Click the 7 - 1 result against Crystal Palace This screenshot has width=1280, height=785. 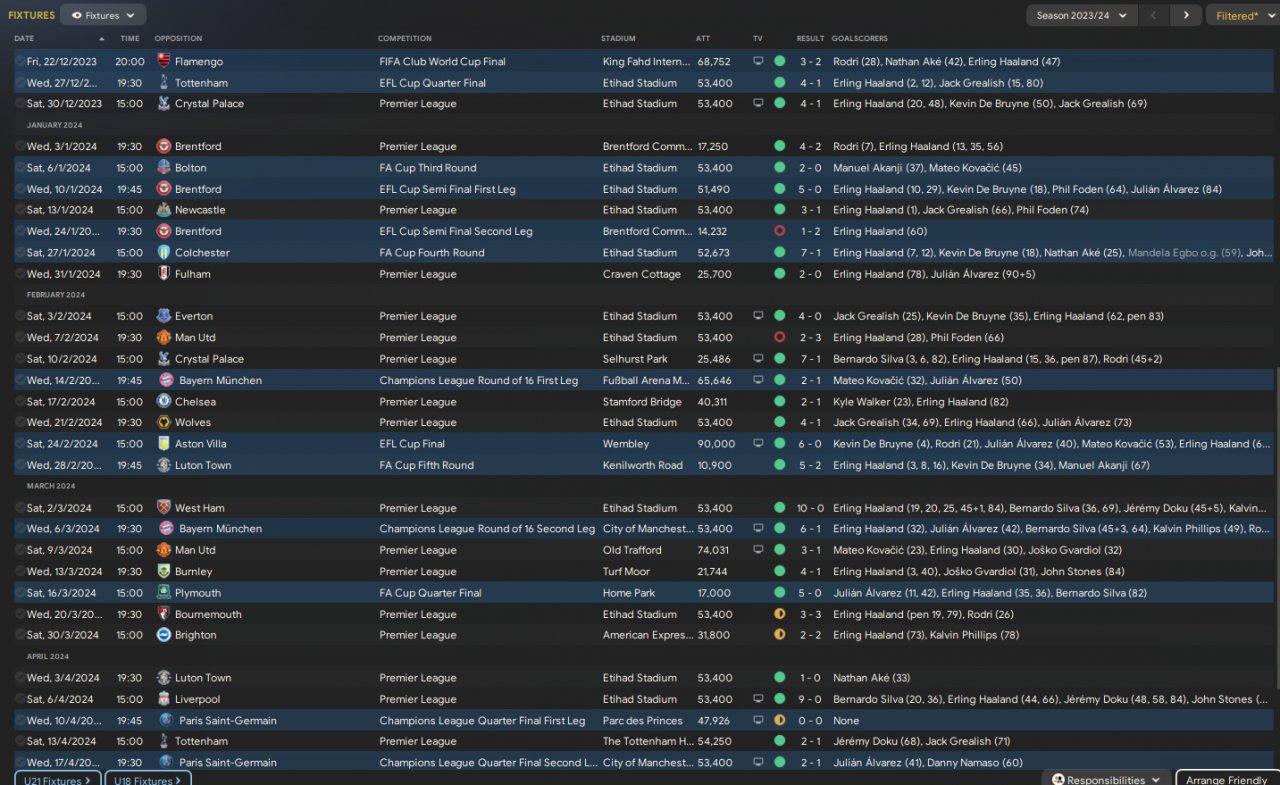point(810,359)
